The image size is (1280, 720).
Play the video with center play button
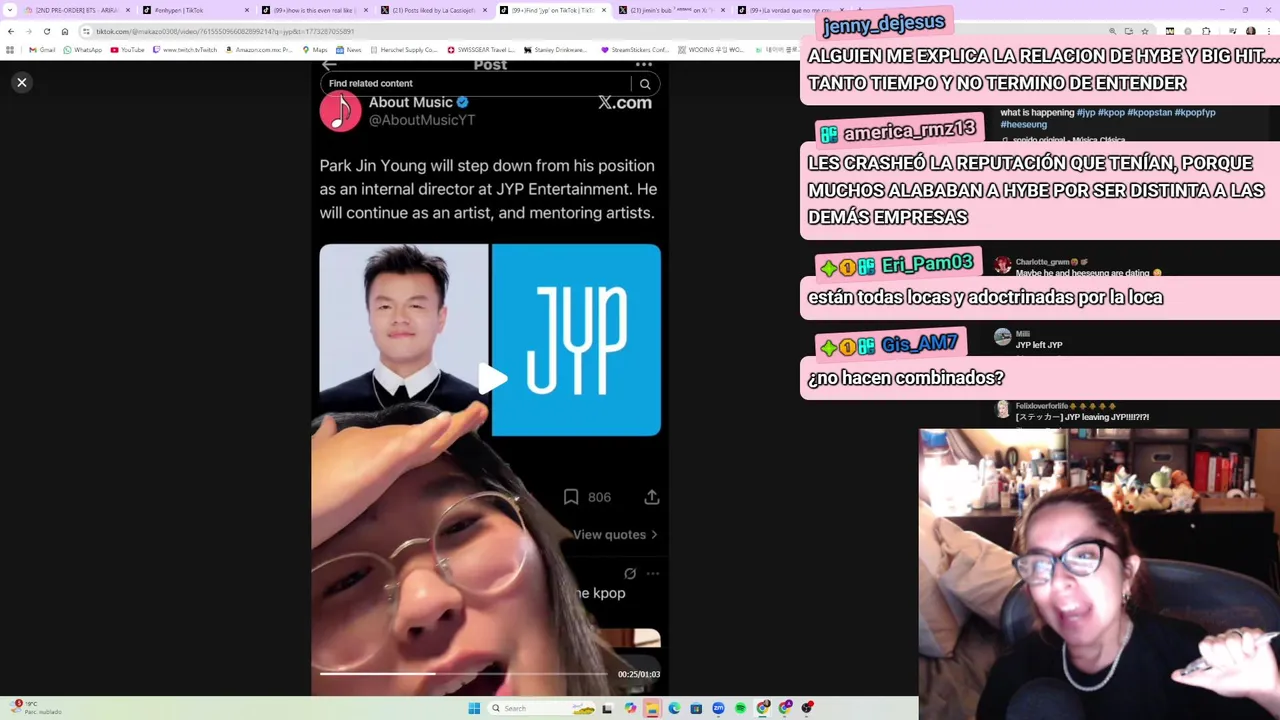[x=491, y=379]
